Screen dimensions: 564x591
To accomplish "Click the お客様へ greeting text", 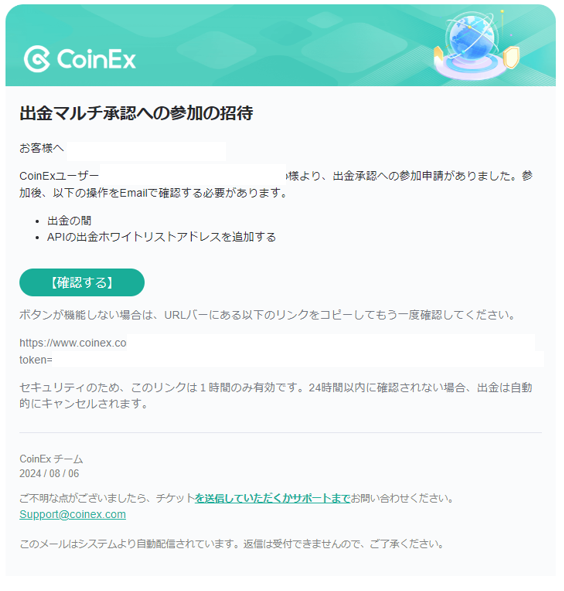I will 41,148.
